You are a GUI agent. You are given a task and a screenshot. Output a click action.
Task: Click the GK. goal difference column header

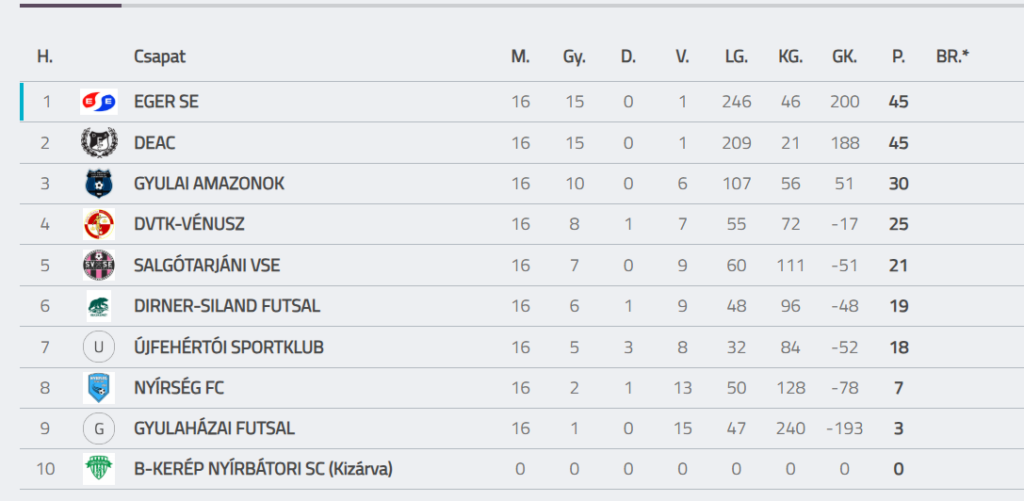pos(844,57)
